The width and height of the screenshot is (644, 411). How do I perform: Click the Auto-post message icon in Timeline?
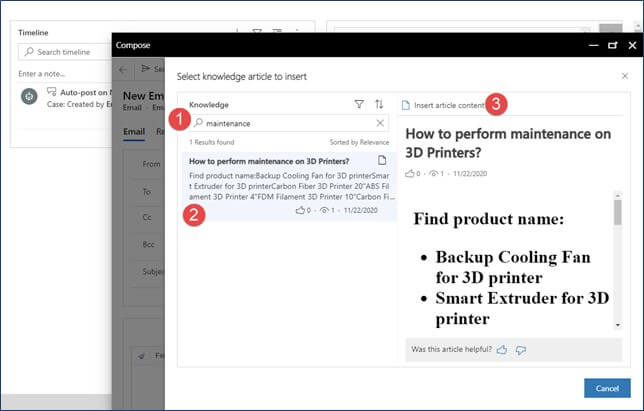pyautogui.click(x=52, y=92)
